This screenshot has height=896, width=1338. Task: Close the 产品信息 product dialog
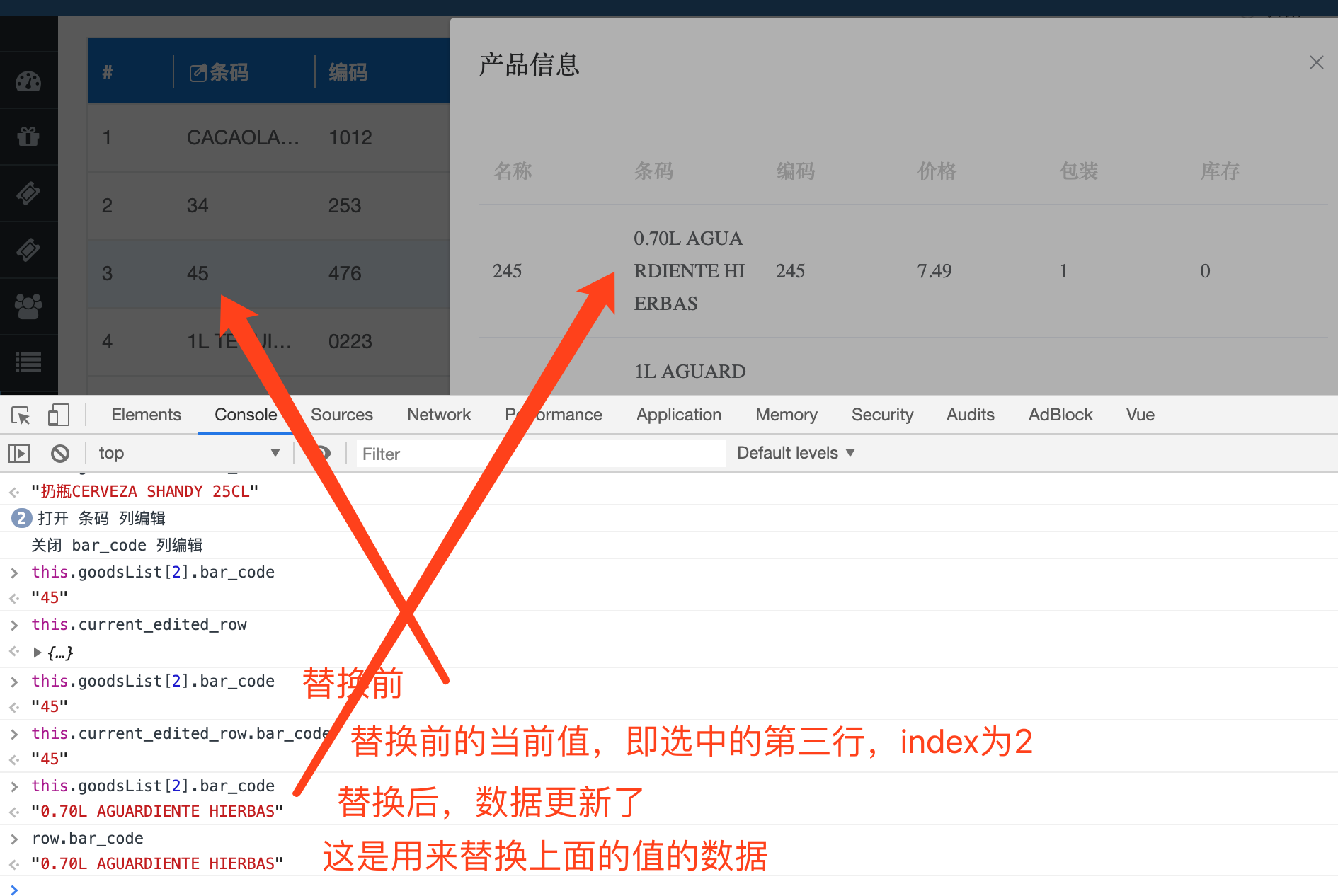click(1316, 62)
